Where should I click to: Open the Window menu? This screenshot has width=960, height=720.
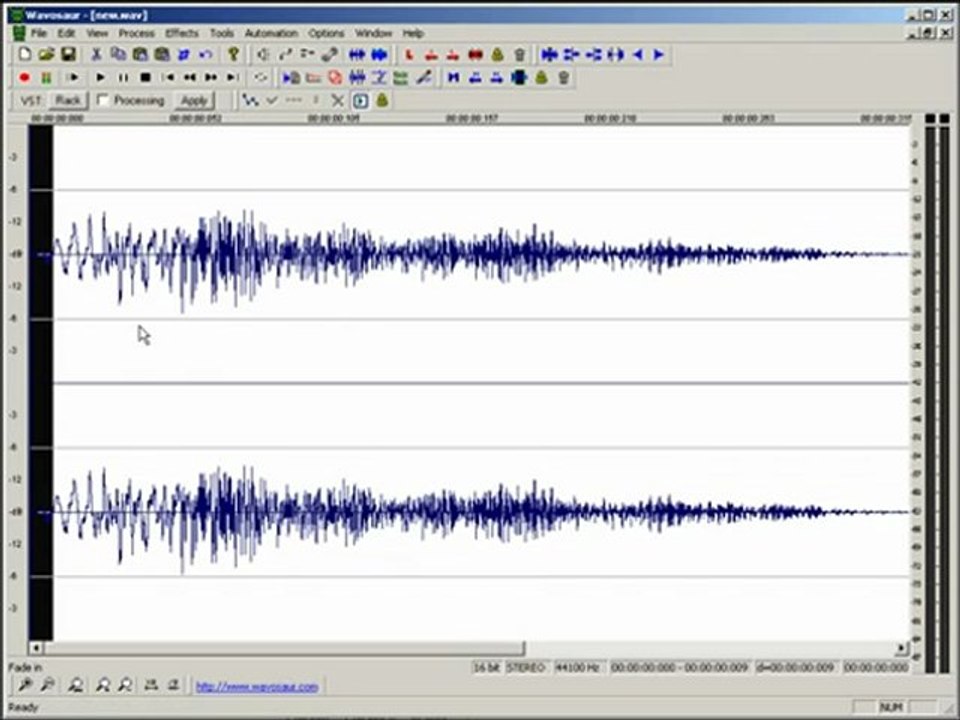click(373, 33)
